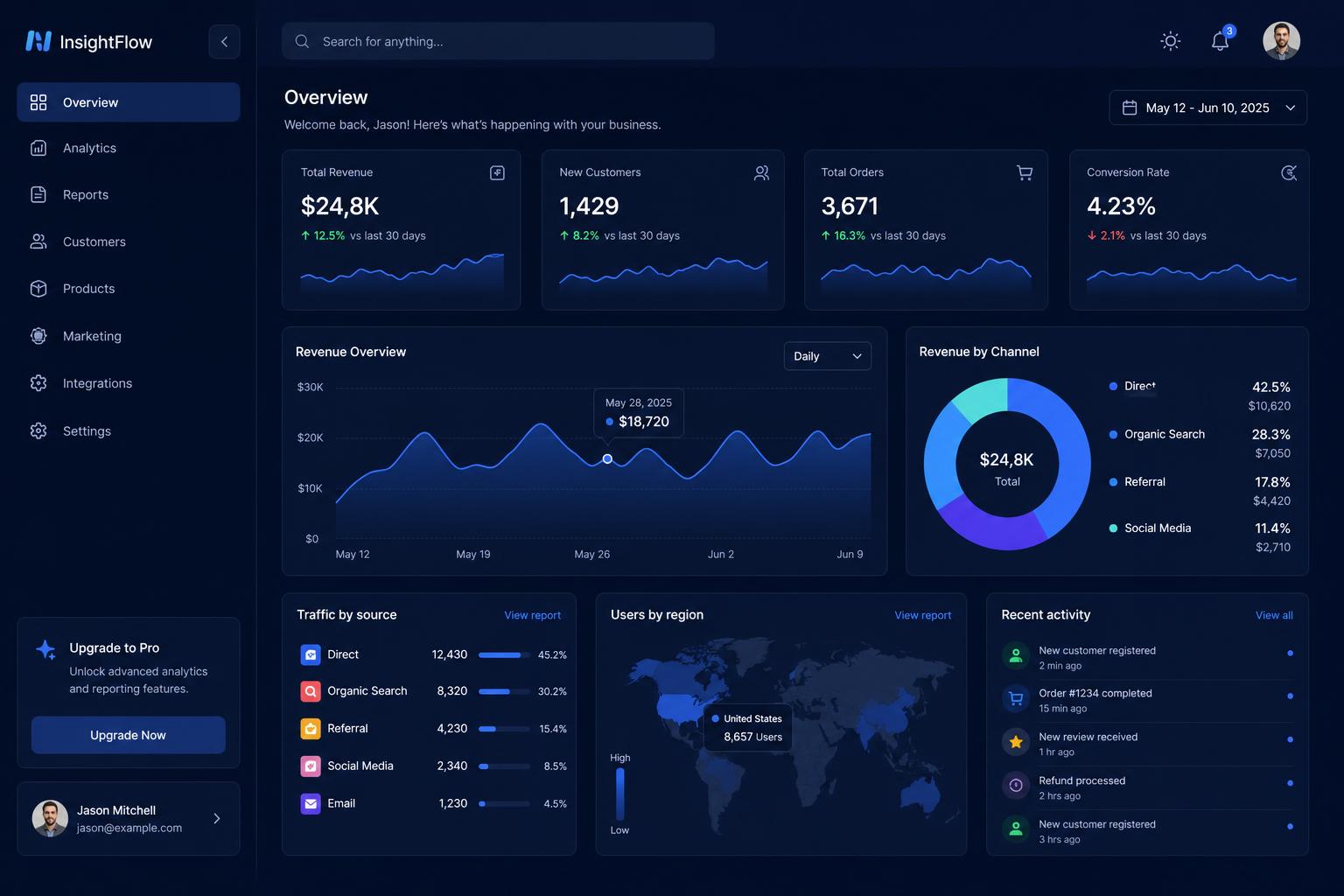
Task: Click the Email traffic source icon
Action: (x=311, y=803)
